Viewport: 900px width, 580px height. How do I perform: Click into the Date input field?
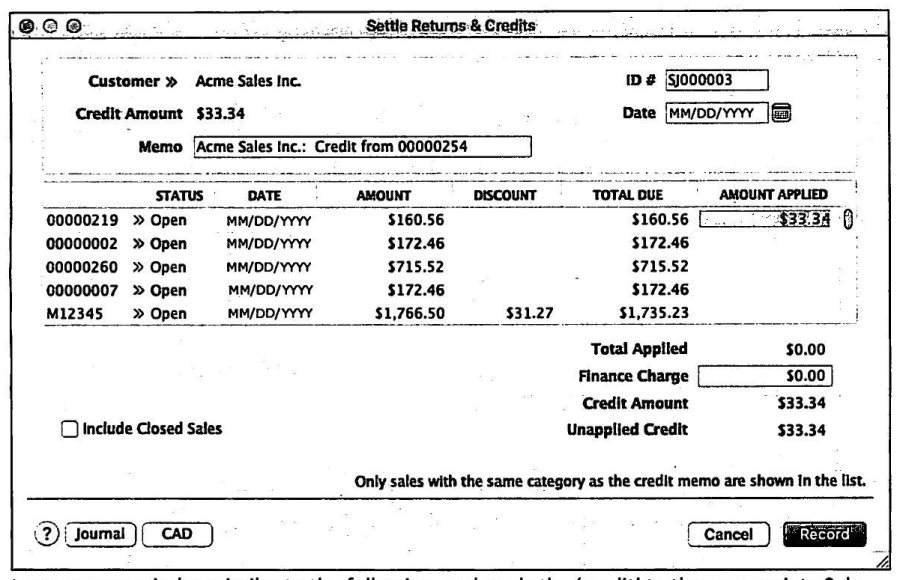point(716,113)
